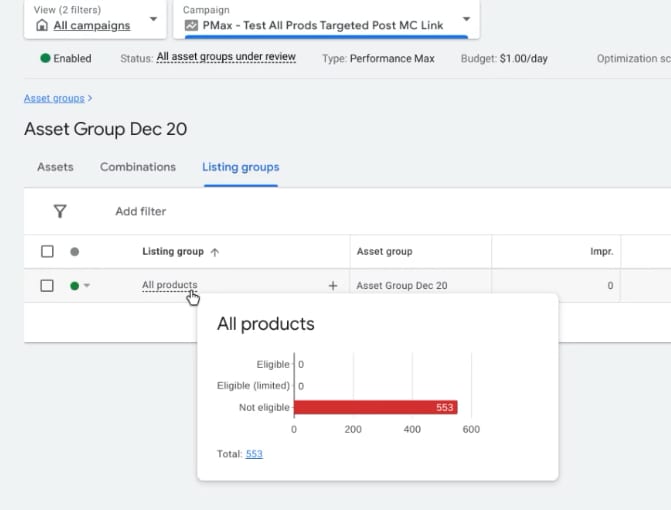Screen dimensions: 671x510
Task: Open the Total 553 link
Action: point(254,454)
